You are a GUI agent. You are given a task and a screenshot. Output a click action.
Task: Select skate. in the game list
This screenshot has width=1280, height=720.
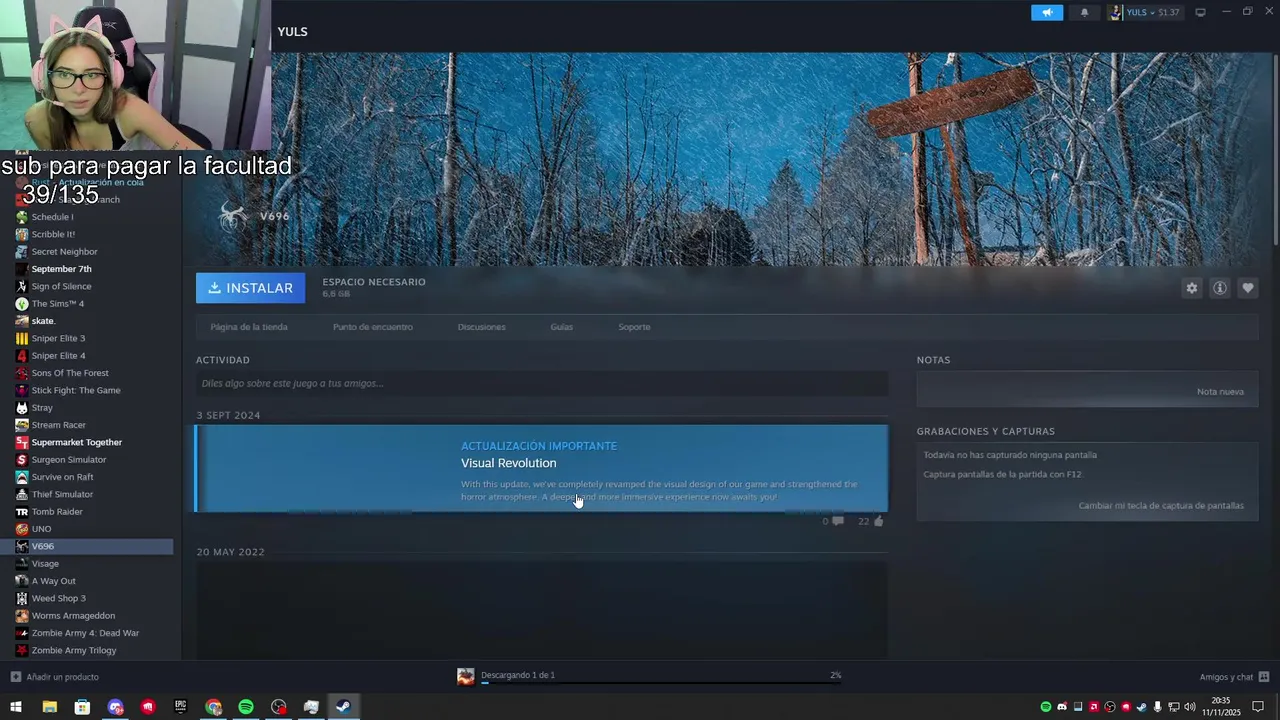pyautogui.click(x=42, y=321)
